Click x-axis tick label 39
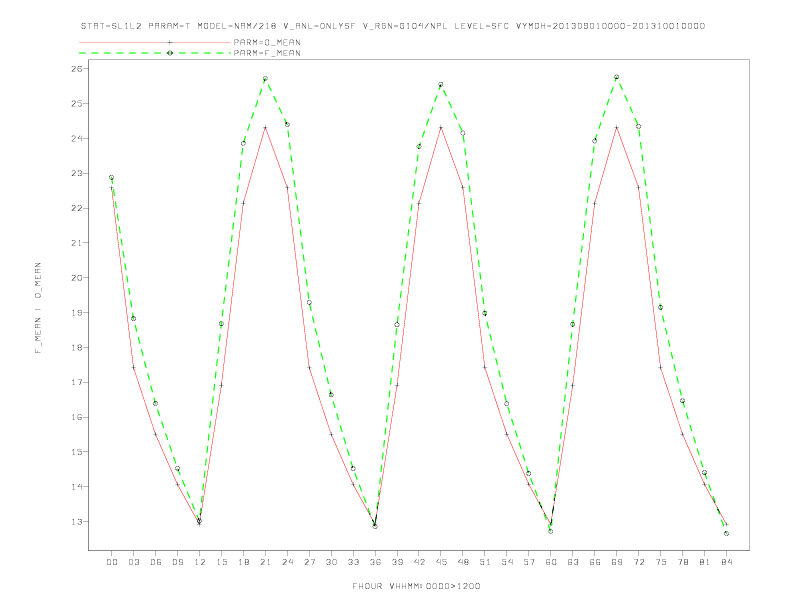Viewport: 792px width, 612px height. click(397, 562)
